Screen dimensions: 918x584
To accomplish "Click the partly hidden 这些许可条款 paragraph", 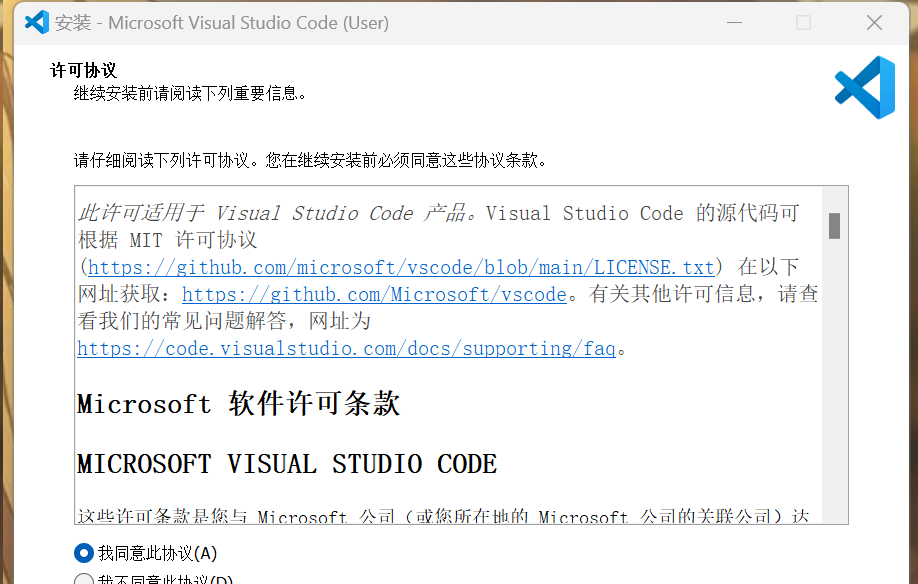I will (x=440, y=516).
